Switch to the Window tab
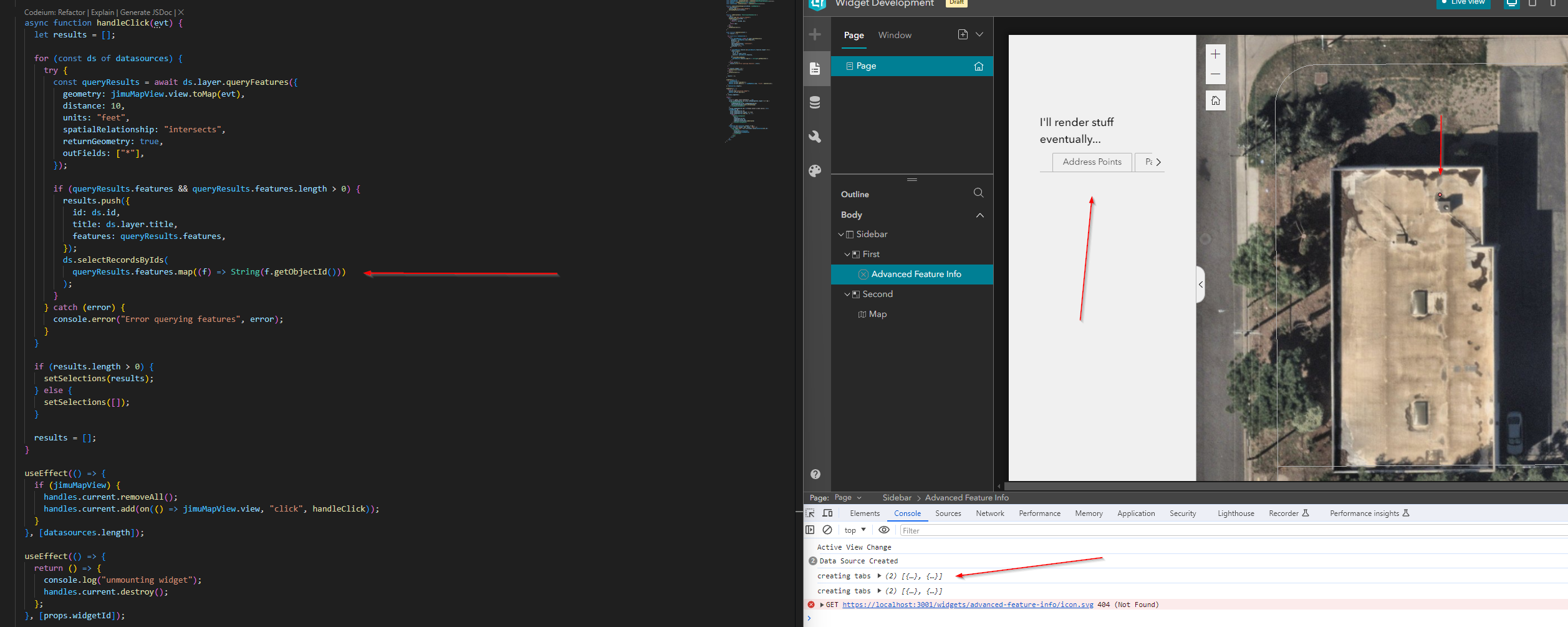The width and height of the screenshot is (1568, 627). [x=895, y=35]
